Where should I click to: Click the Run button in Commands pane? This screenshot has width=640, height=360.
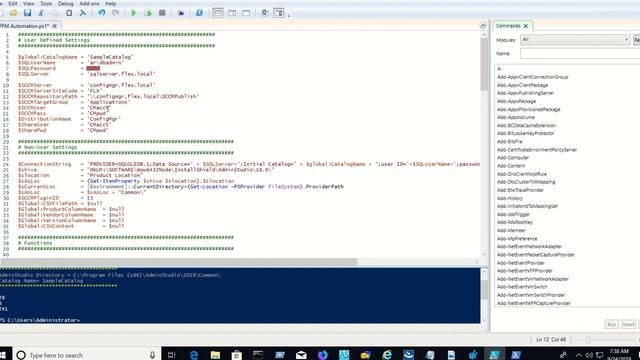pyautogui.click(x=611, y=324)
